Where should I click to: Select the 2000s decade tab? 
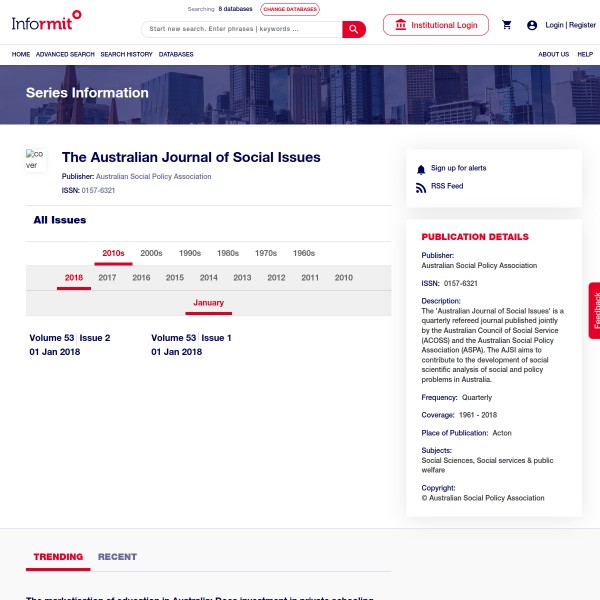click(x=151, y=254)
